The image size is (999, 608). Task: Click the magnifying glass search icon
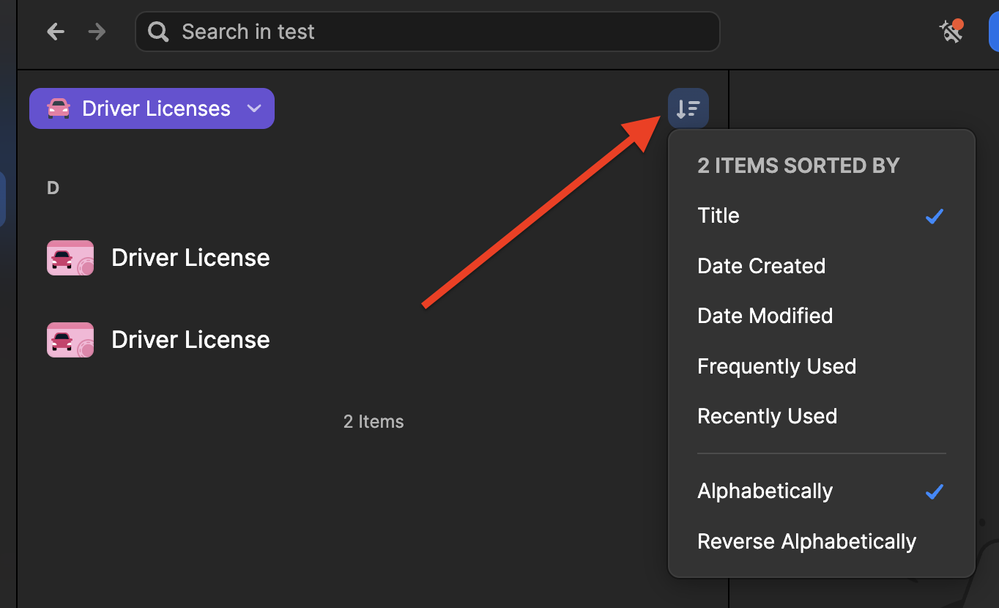pos(158,32)
